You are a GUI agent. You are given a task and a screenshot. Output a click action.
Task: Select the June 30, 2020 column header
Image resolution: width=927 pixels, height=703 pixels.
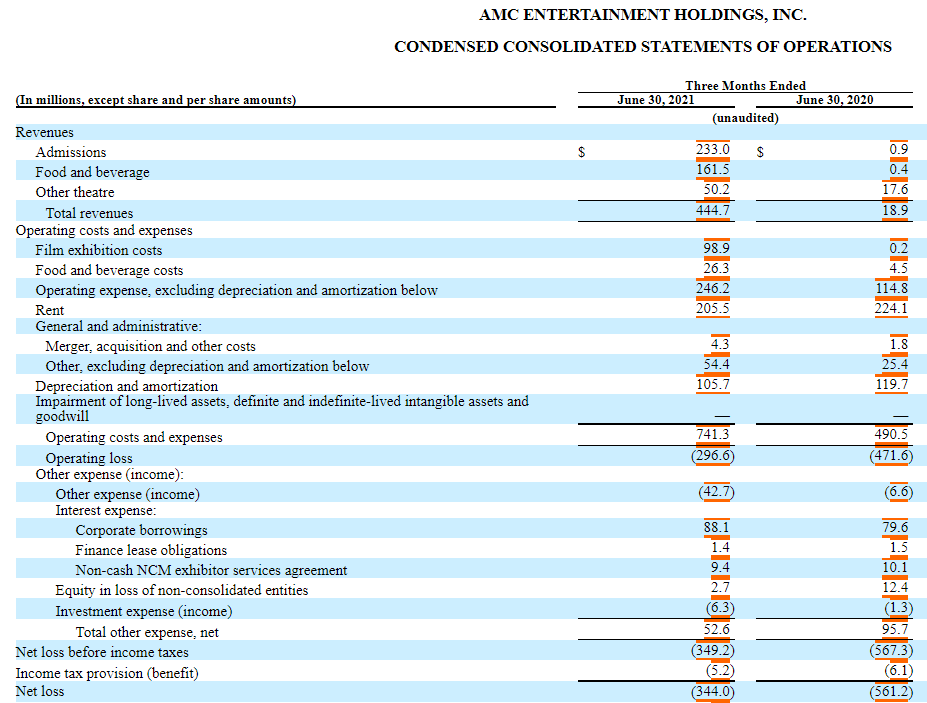click(x=834, y=99)
